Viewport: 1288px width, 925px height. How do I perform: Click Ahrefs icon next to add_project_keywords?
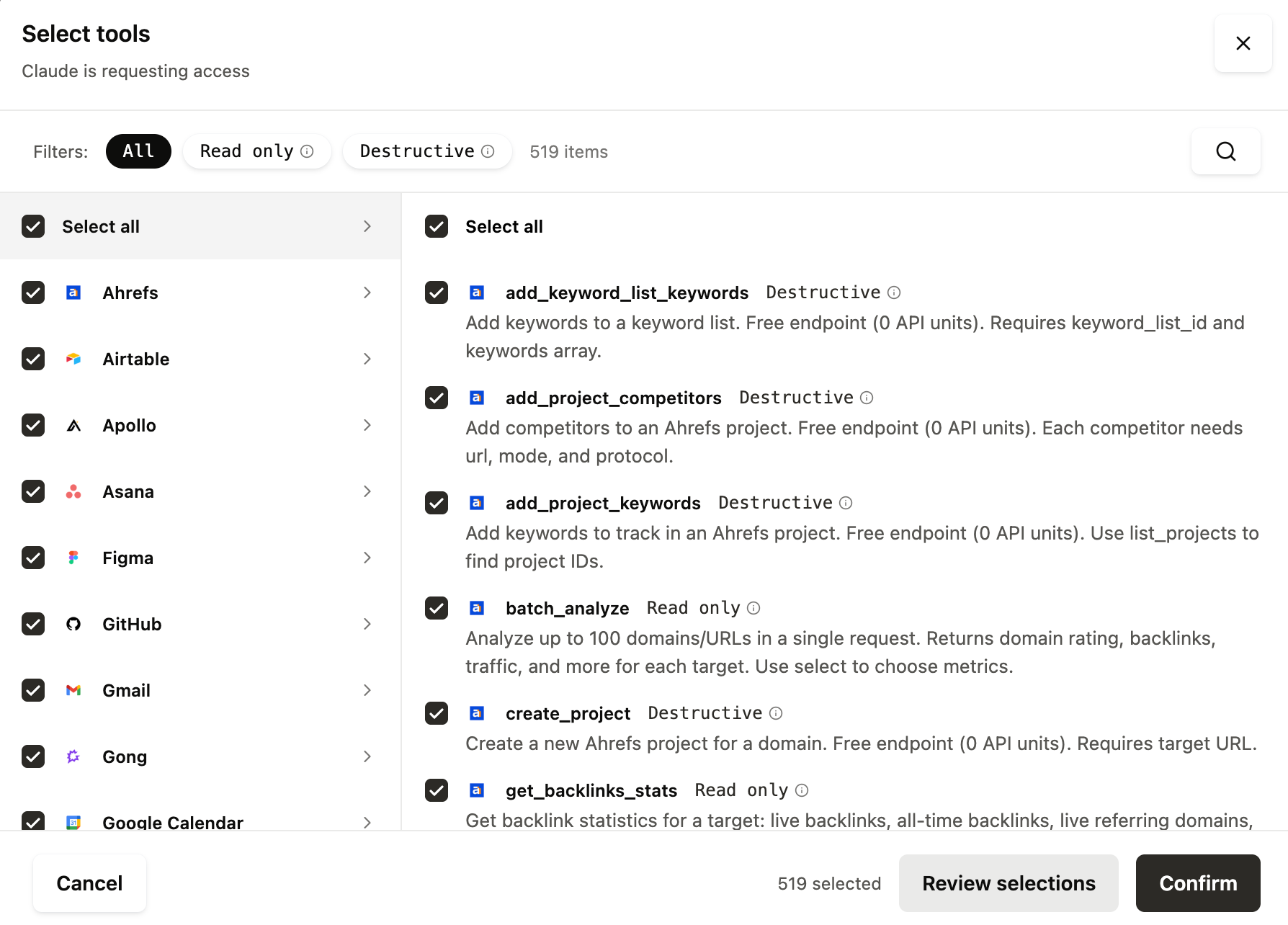tap(477, 503)
